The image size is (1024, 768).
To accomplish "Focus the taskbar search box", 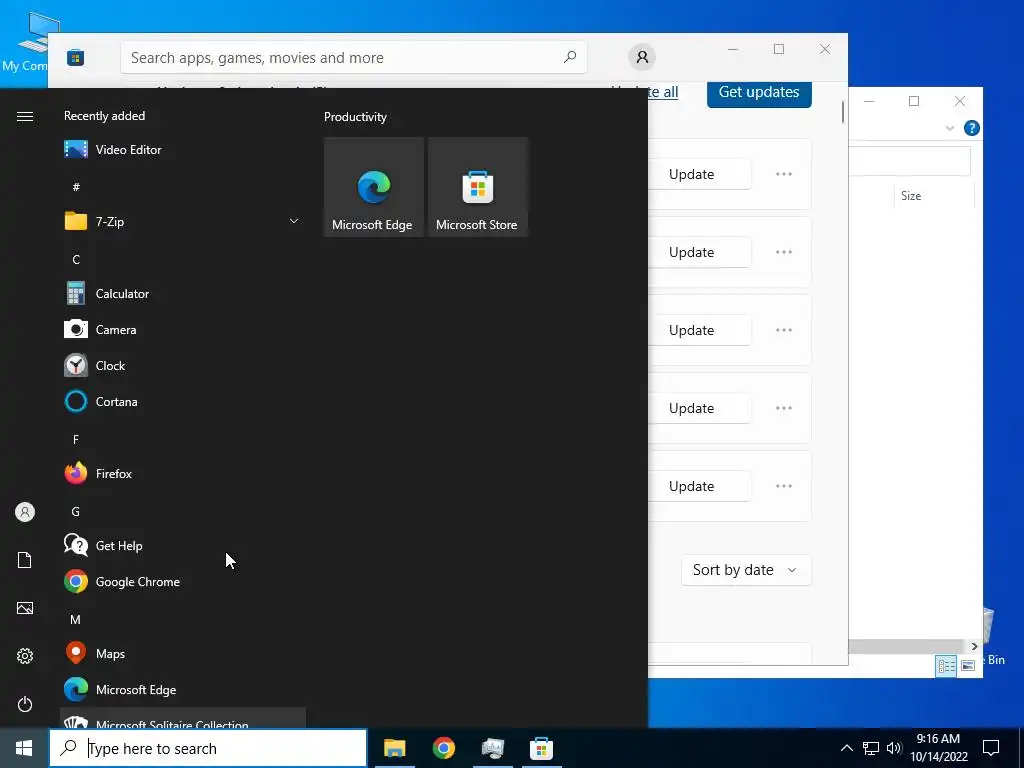I will [x=208, y=748].
